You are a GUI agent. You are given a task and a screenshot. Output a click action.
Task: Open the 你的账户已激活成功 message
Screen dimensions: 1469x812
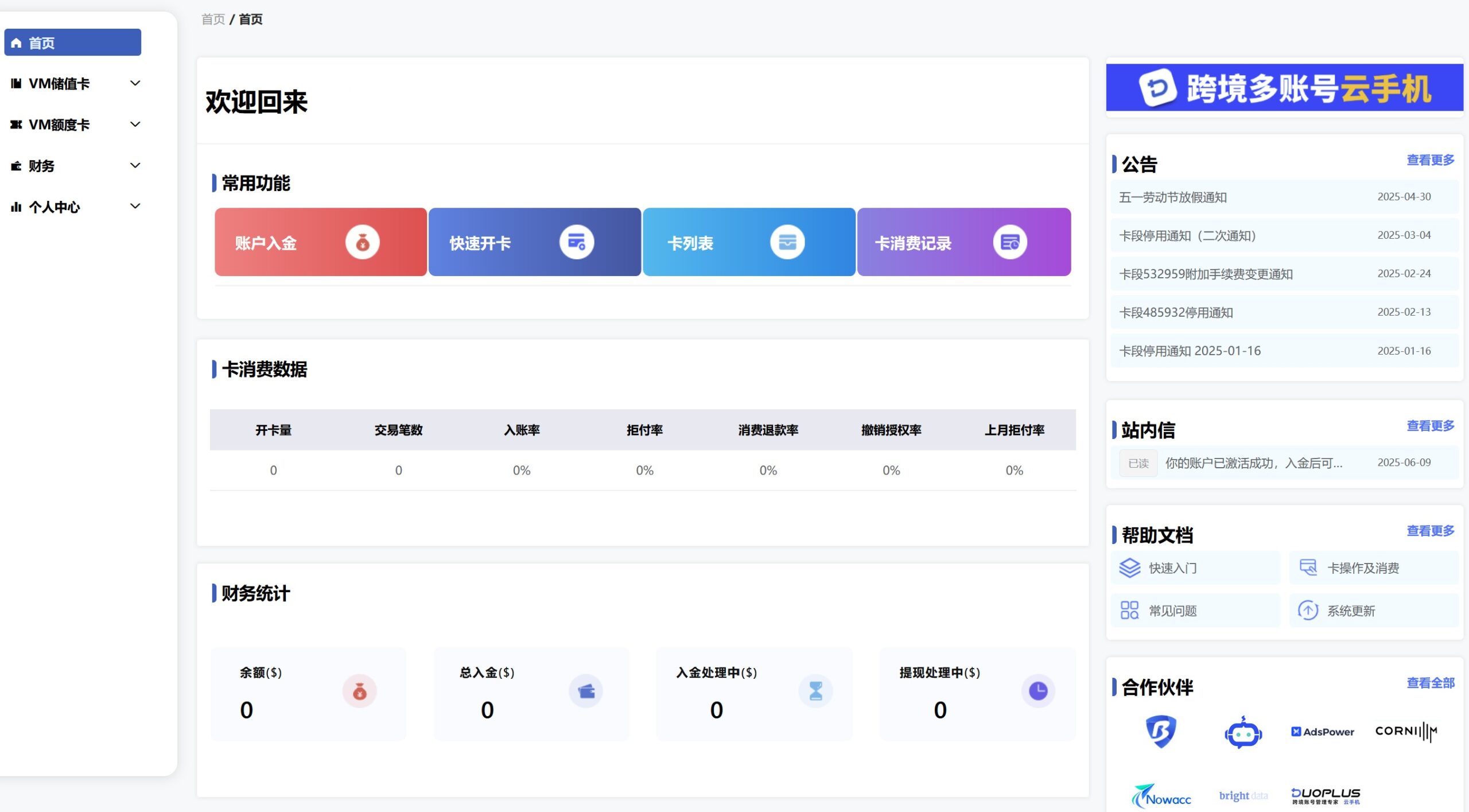[1284, 463]
